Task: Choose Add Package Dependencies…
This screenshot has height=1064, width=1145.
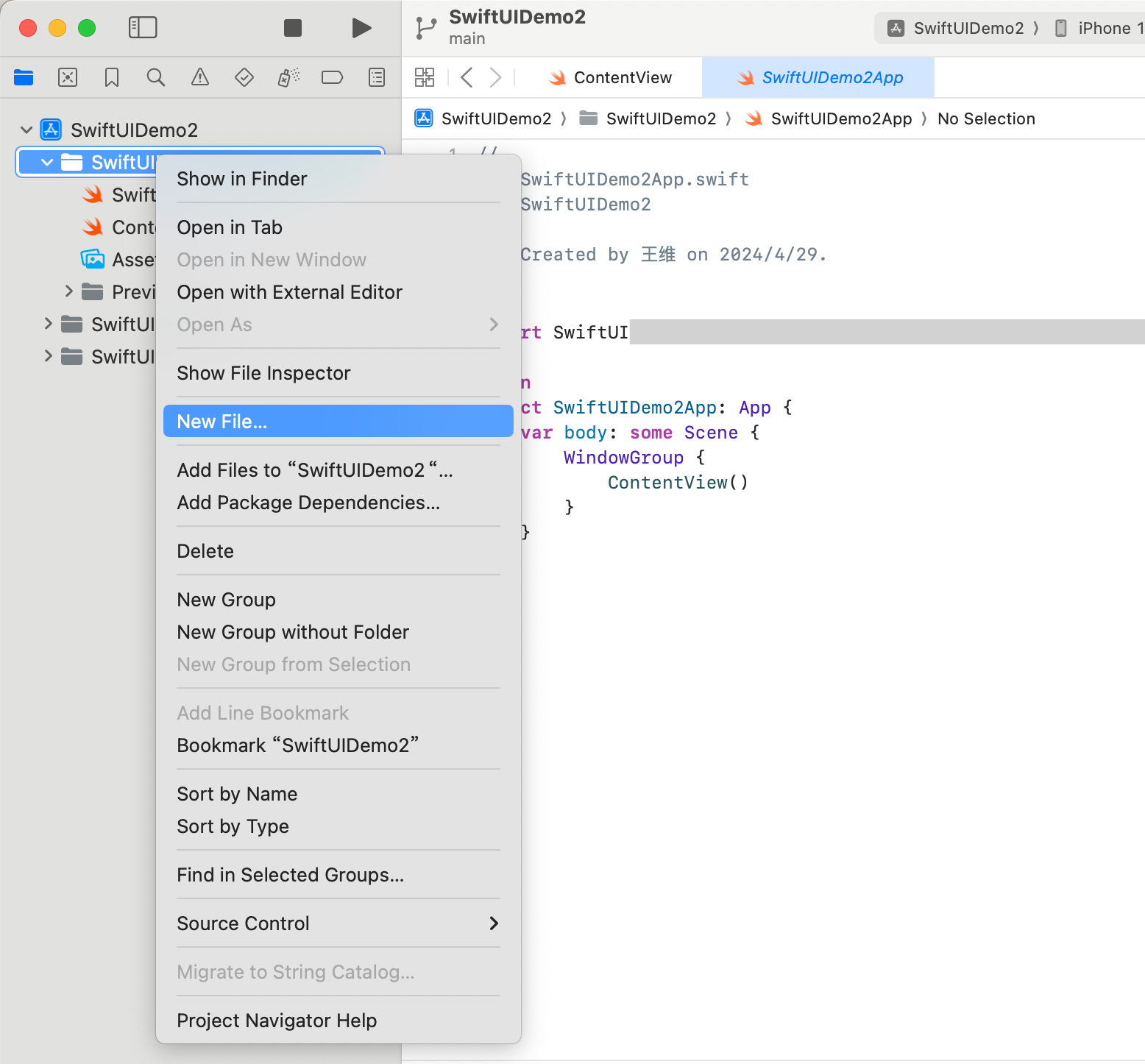Action: pos(338,503)
